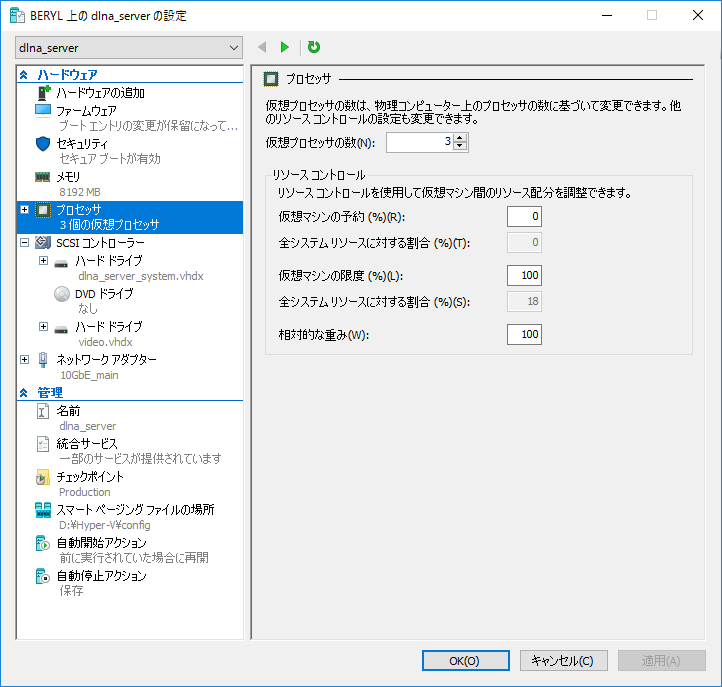This screenshot has height=687, width=722.
Task: Click the DVD ドライブ disc icon
Action: (x=62, y=294)
